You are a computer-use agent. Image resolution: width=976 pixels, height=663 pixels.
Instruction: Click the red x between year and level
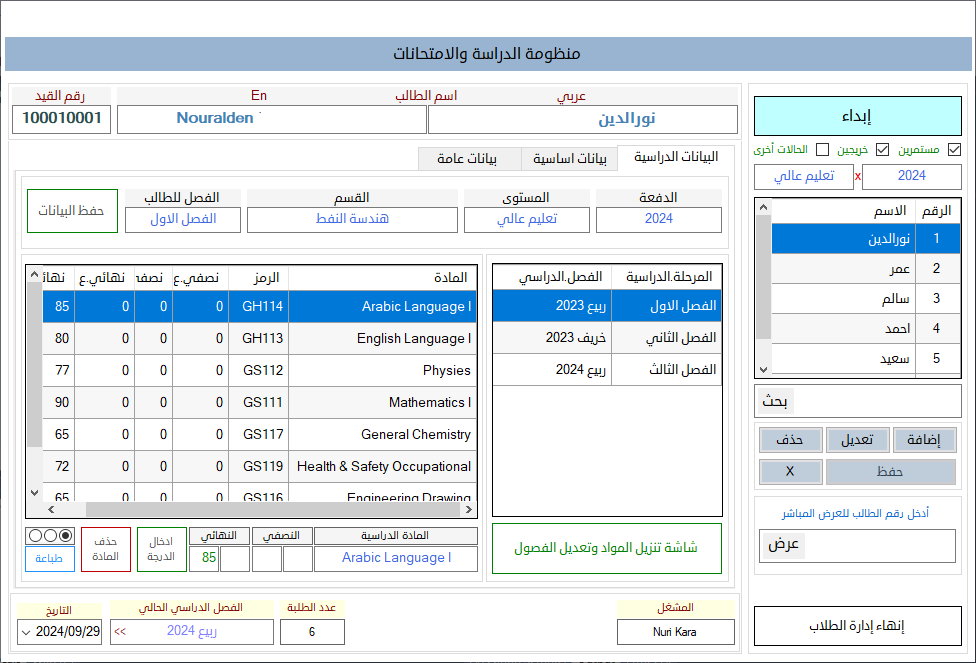coord(858,177)
